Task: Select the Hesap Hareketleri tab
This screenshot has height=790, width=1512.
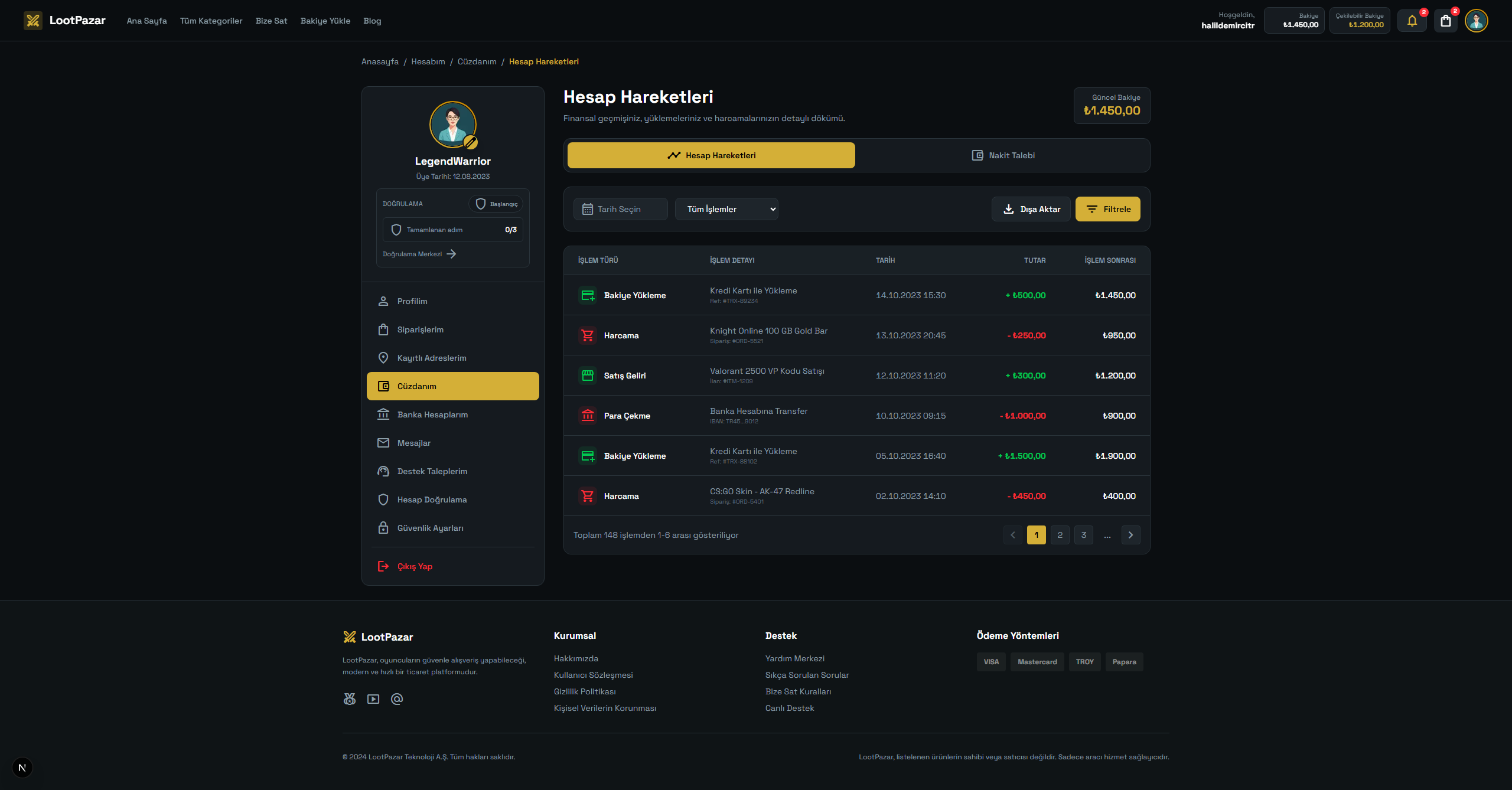Action: click(x=711, y=155)
